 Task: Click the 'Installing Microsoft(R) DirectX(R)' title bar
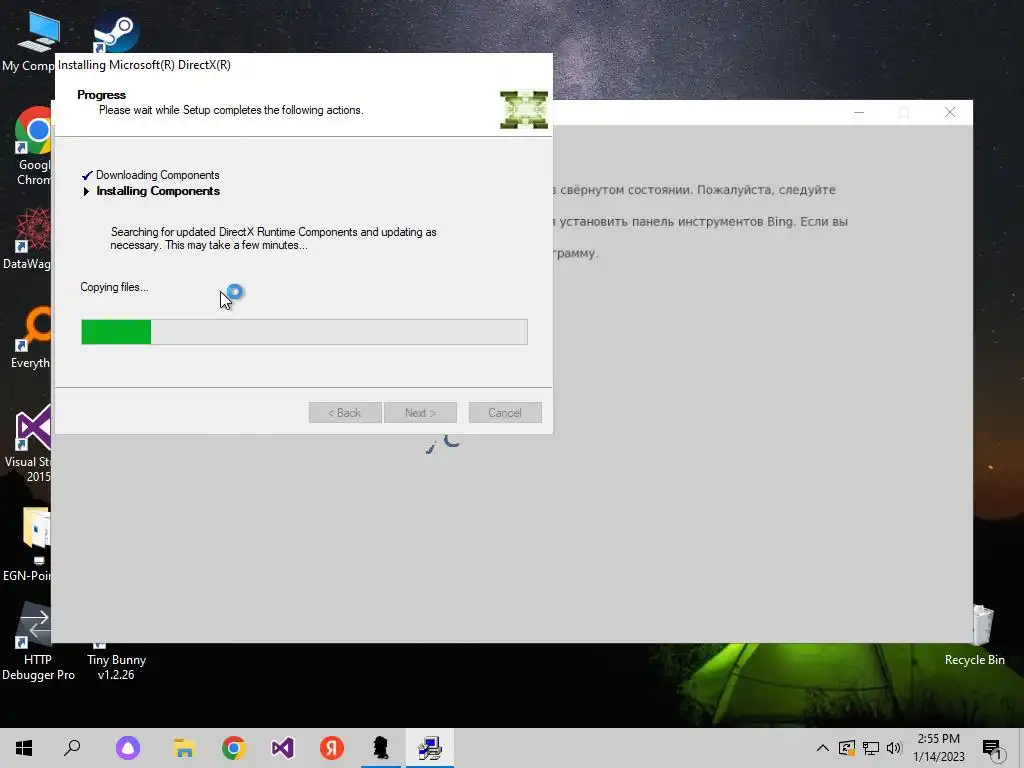tap(304, 65)
